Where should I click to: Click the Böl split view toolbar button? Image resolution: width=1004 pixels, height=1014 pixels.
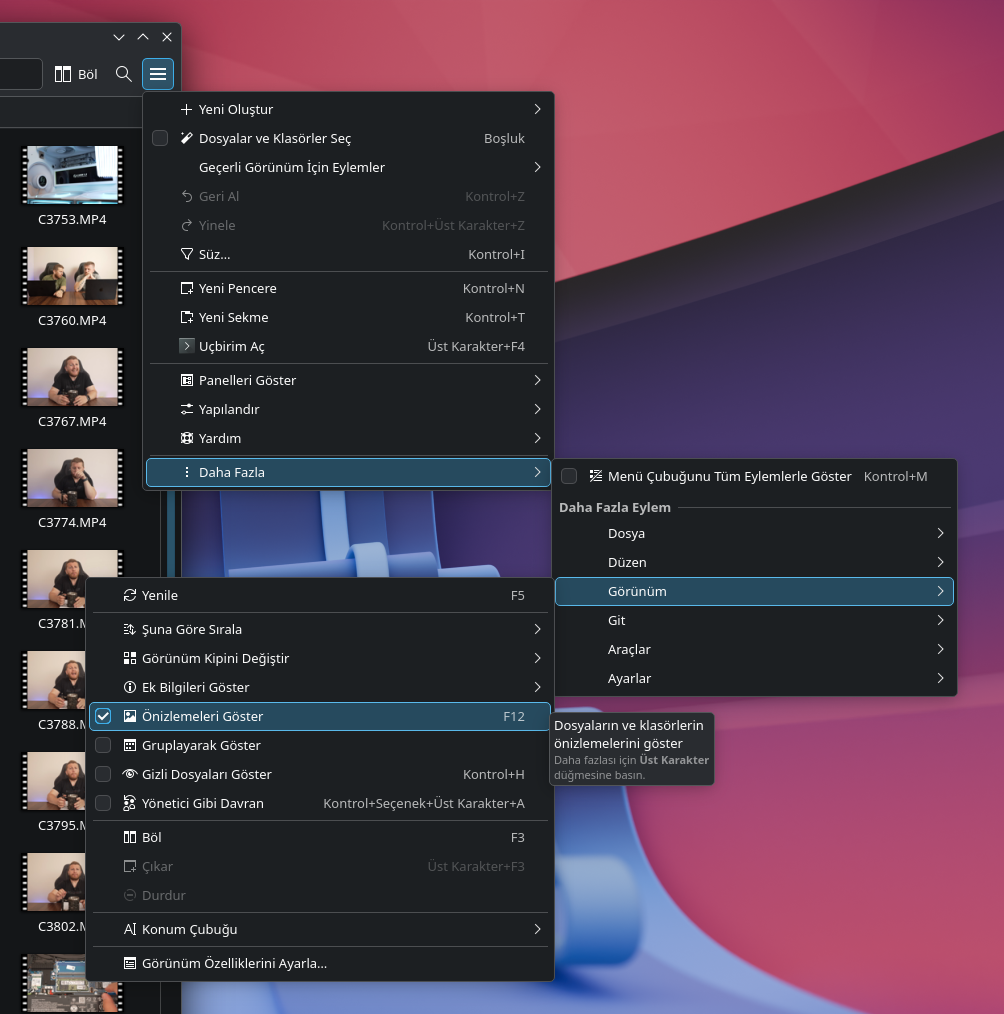click(x=76, y=74)
